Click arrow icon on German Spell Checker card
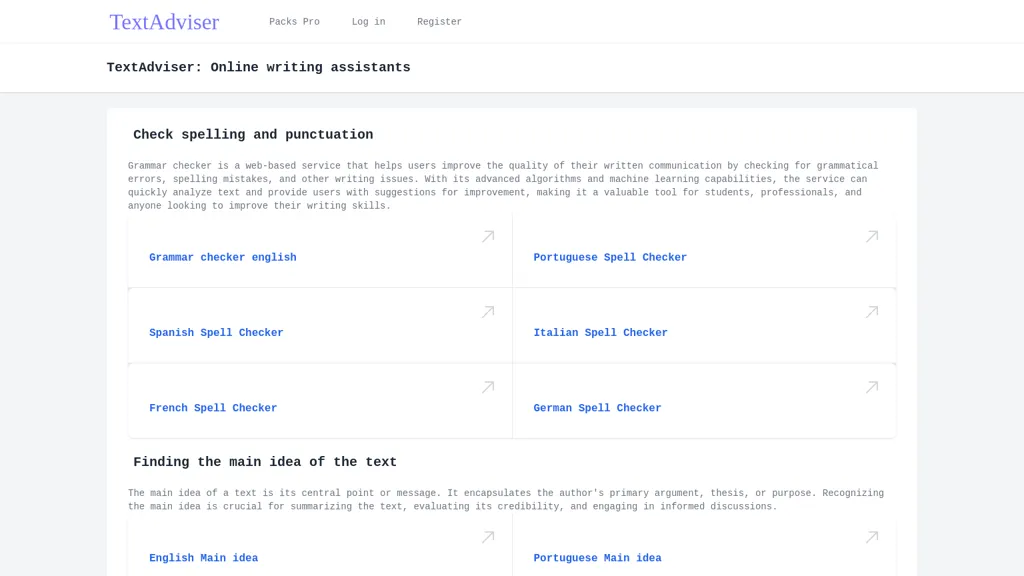Image resolution: width=1024 pixels, height=576 pixels. pos(872,387)
